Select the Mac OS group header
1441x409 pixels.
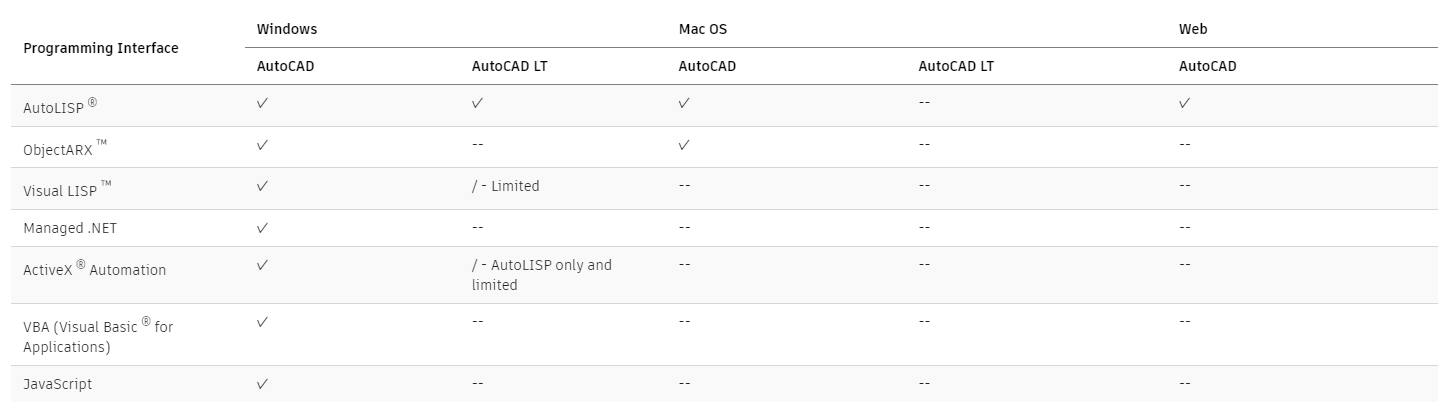[x=703, y=29]
